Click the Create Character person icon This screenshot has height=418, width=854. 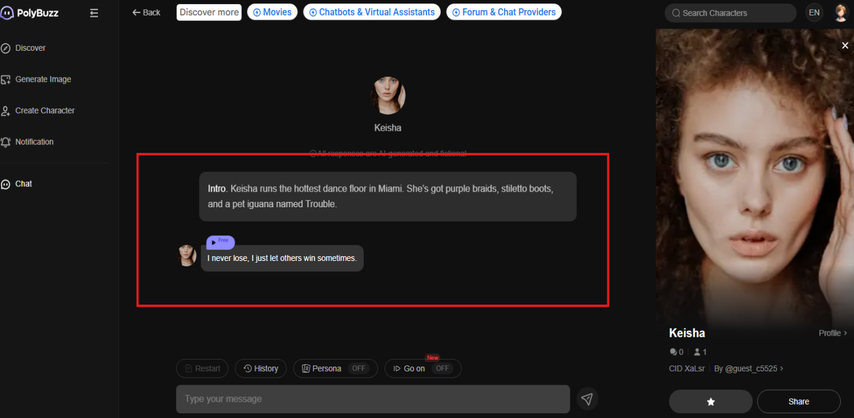(x=5, y=111)
